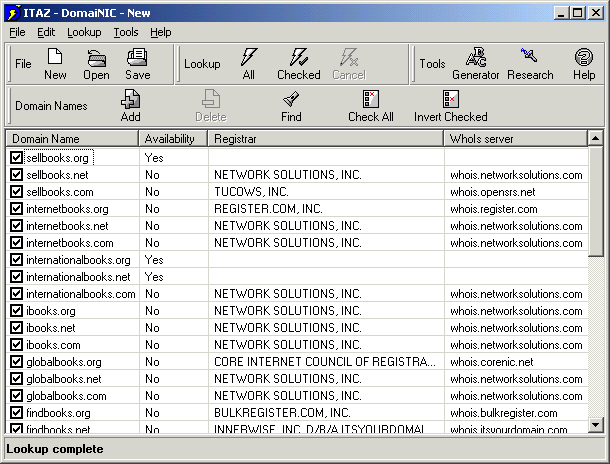Click the Delete domain icon
The image size is (610, 464).
coord(211,99)
